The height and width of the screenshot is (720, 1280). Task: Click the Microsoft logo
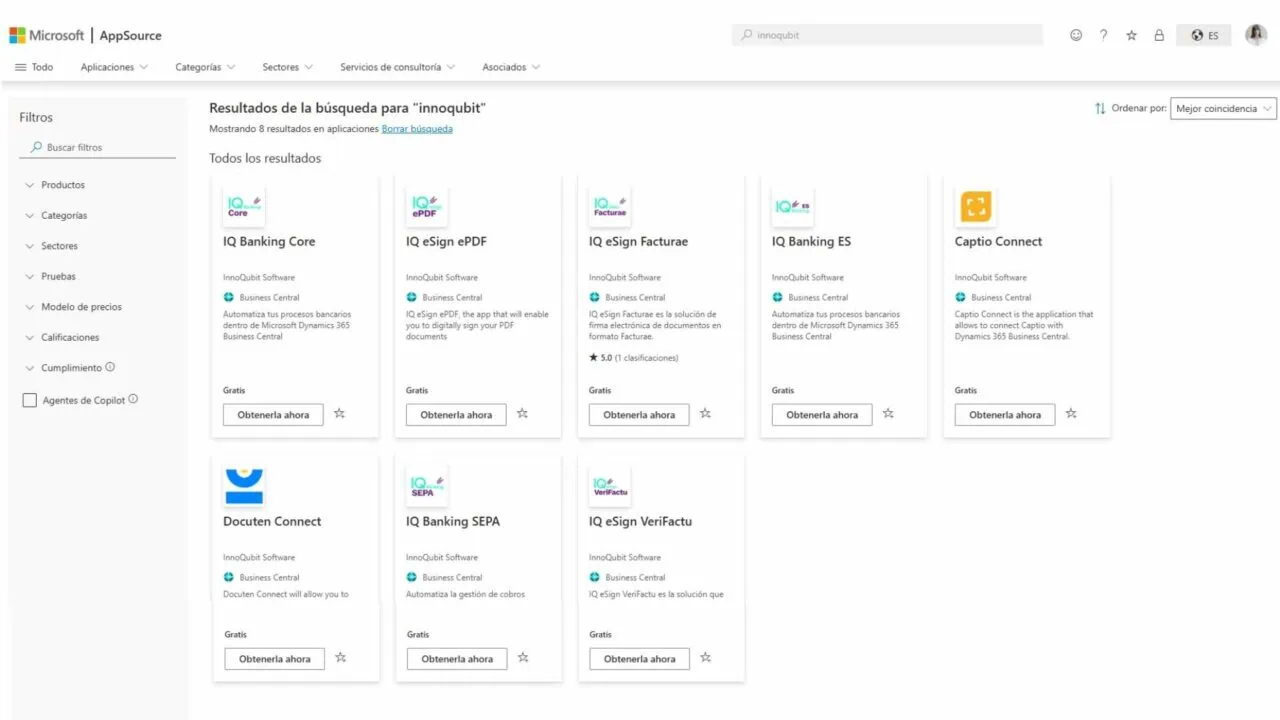tap(47, 35)
